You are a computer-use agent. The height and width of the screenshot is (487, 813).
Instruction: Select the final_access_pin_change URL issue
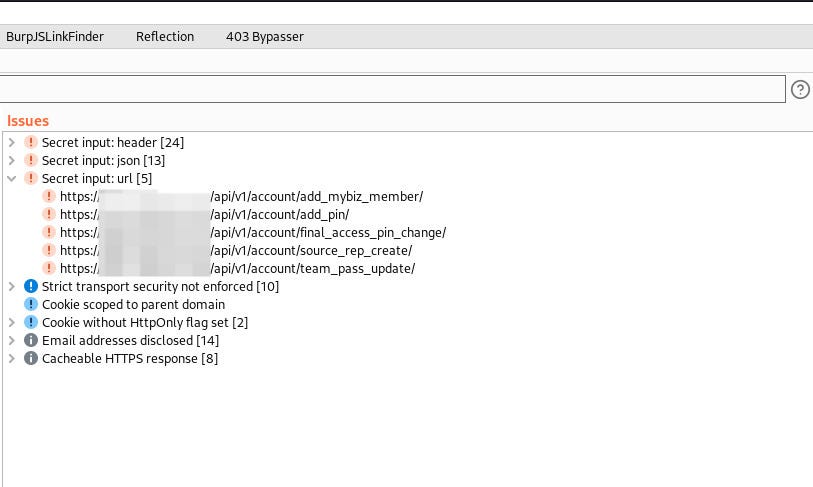253,232
